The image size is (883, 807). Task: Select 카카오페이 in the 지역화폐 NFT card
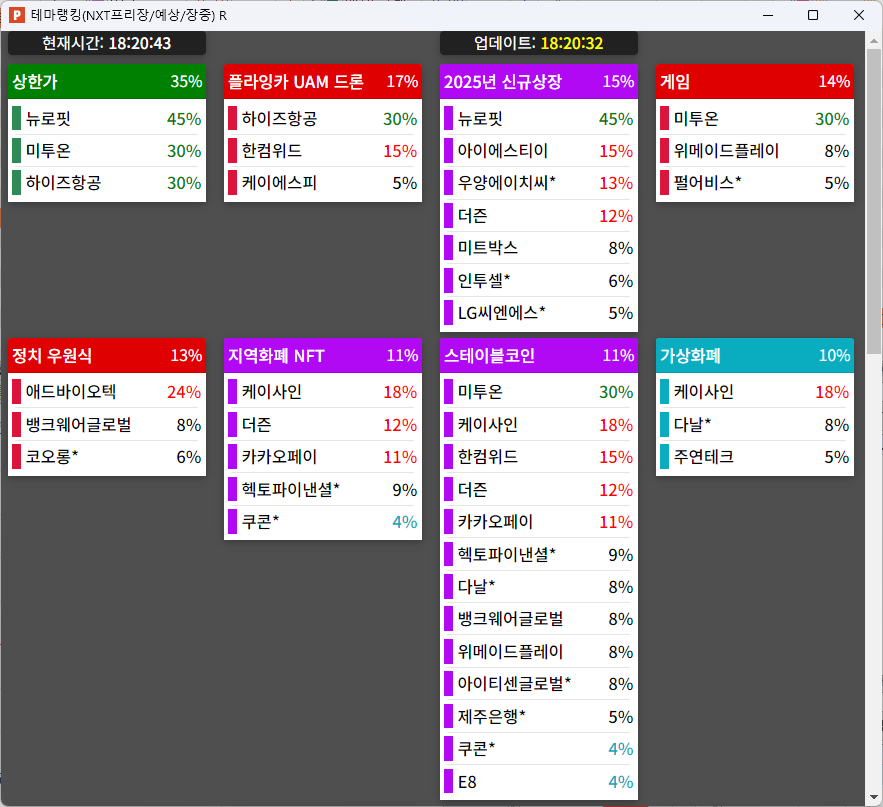click(323, 457)
